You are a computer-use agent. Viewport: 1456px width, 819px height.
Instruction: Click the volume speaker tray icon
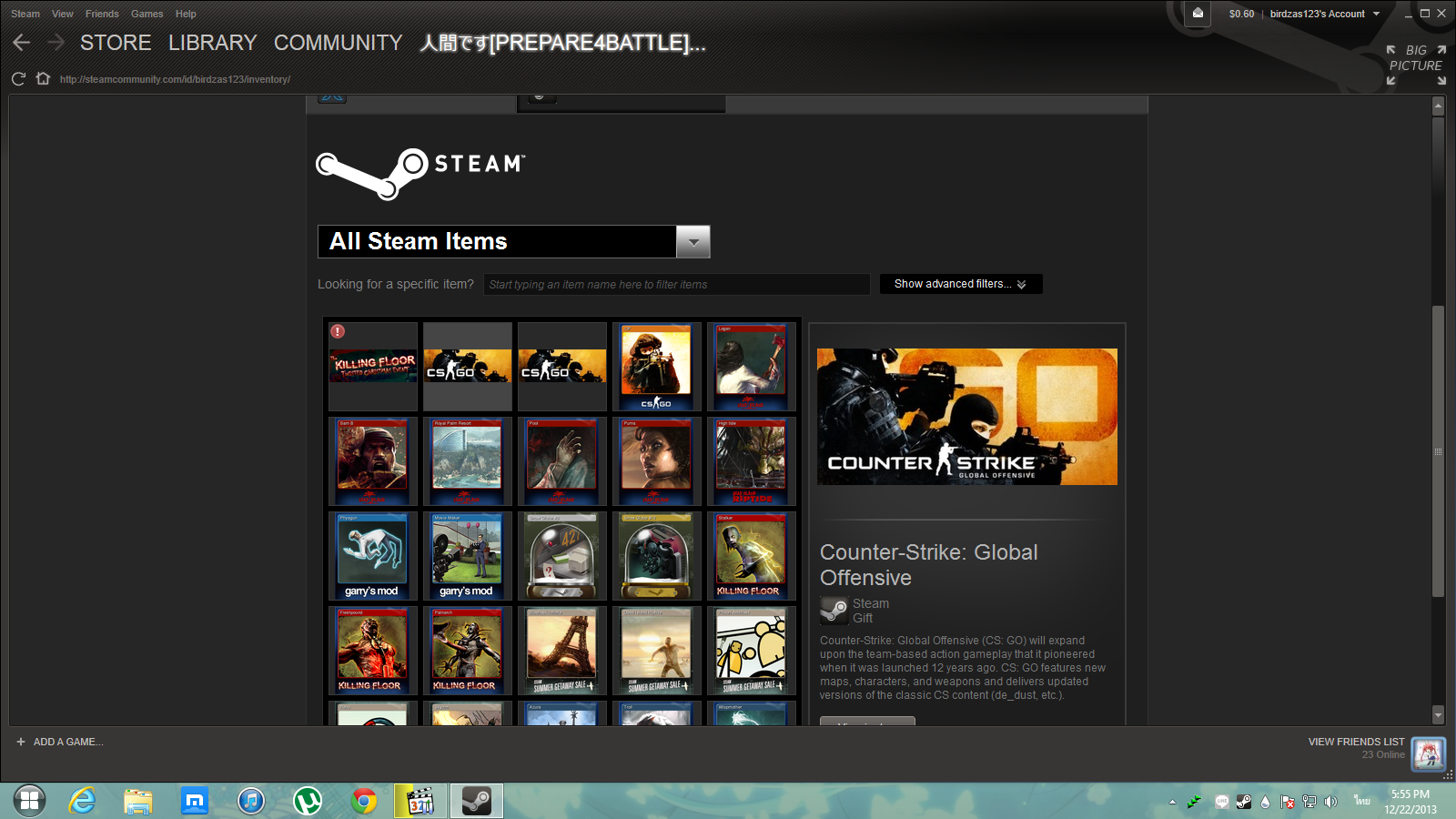1330,802
